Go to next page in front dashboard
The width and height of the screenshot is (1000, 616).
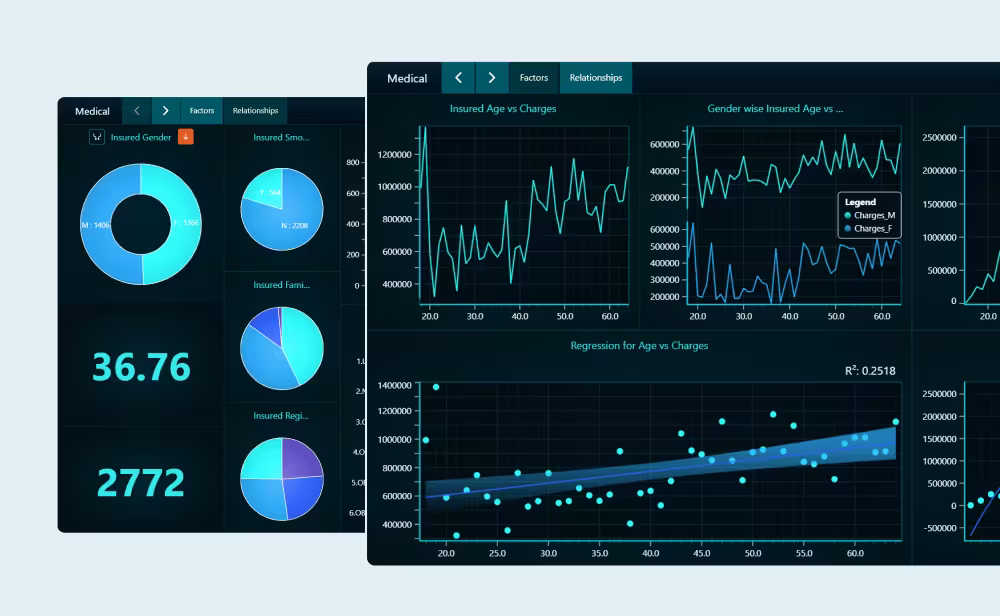coord(491,78)
